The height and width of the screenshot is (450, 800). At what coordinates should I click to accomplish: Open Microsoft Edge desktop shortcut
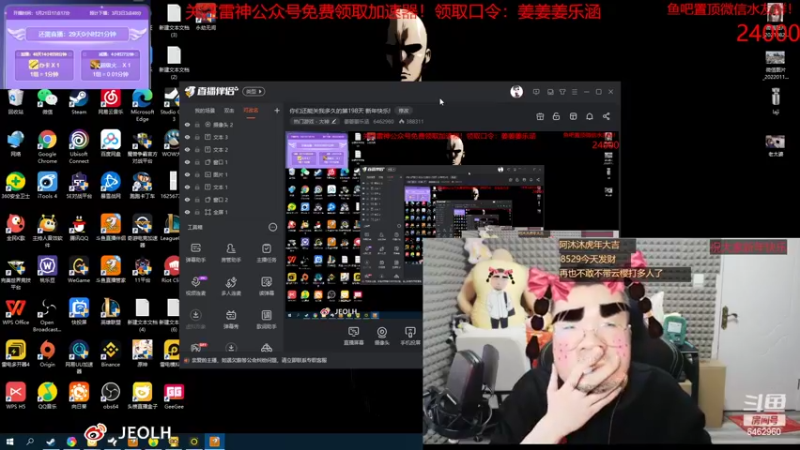[142, 105]
